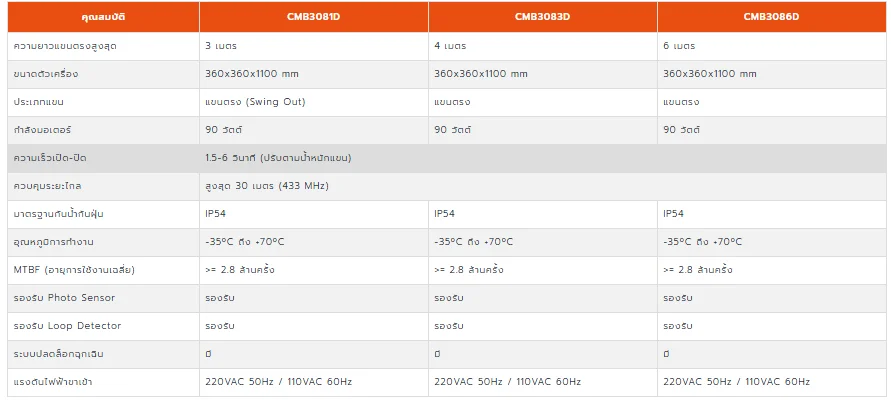Viewport: 891px width, 405px height.
Task: Click the CMB3086D column header
Action: (x=772, y=17)
